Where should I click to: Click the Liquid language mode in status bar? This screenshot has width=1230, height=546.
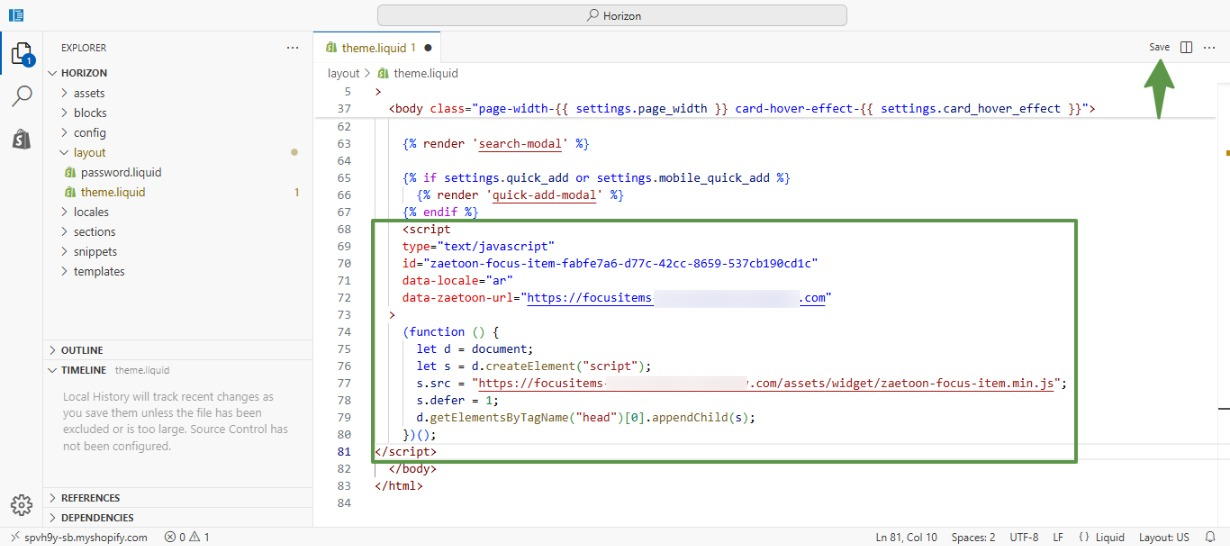click(1102, 537)
